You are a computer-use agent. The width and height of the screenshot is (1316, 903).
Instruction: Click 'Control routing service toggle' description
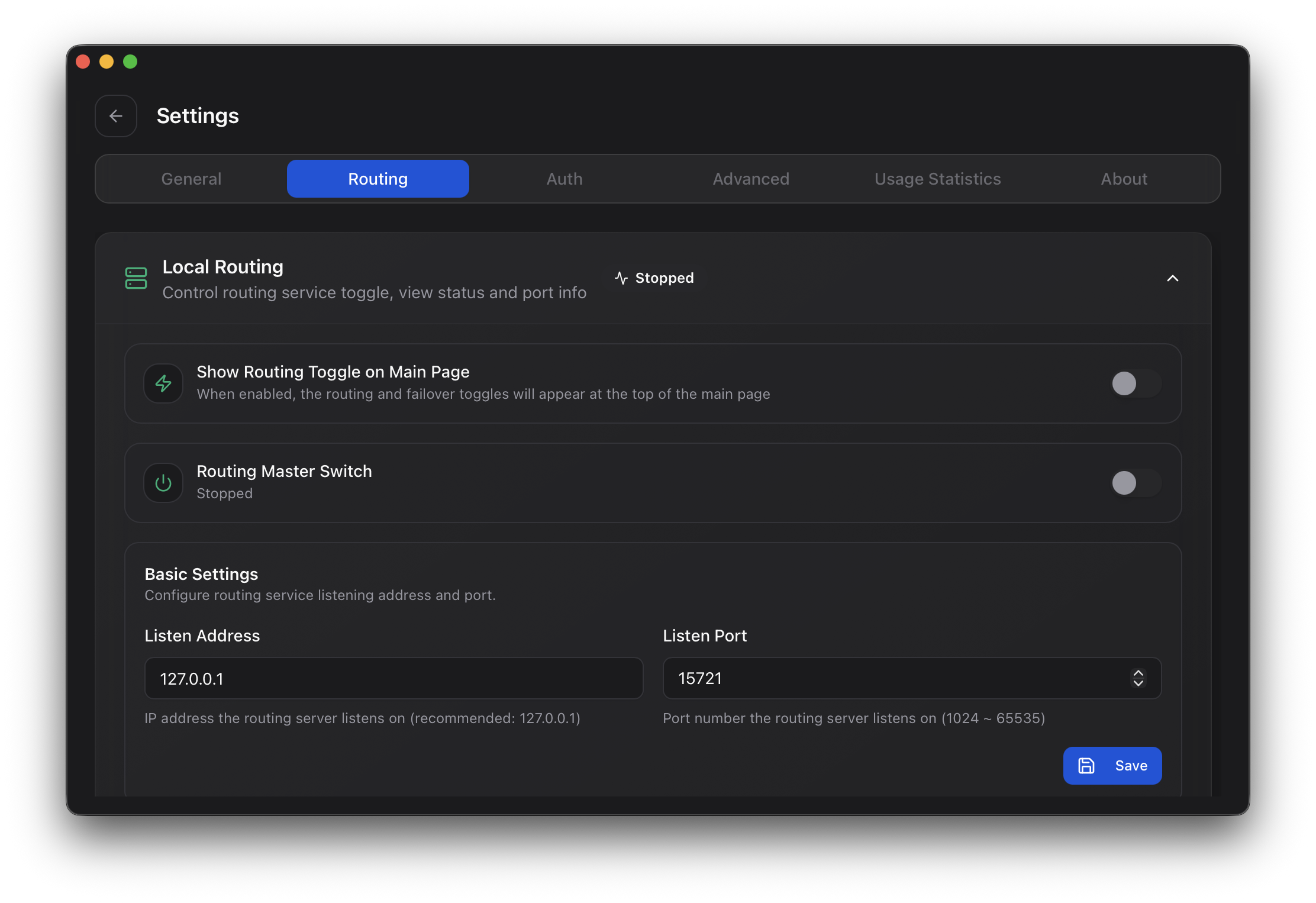[375, 292]
